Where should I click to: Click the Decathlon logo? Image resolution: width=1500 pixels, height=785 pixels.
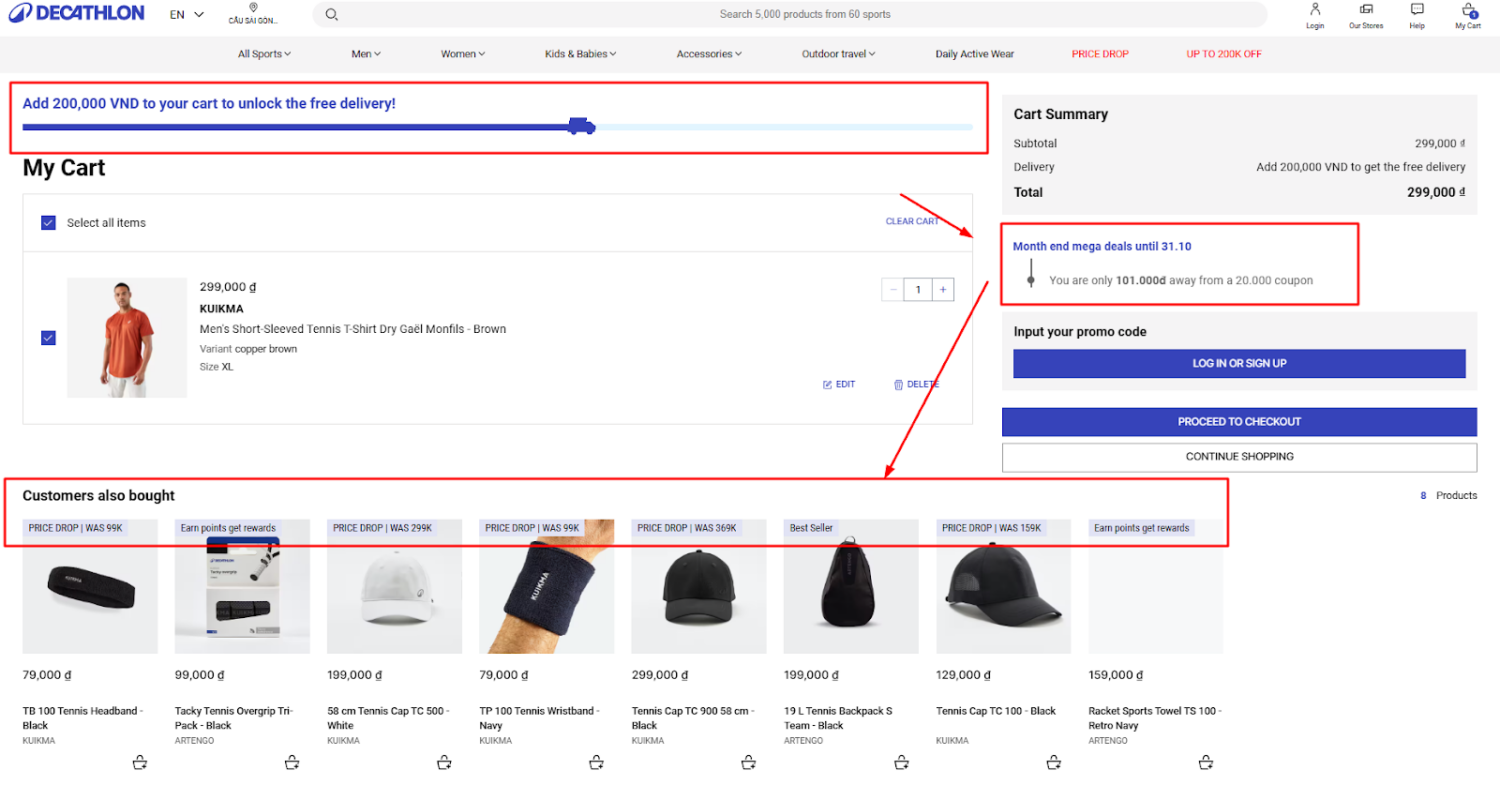click(76, 14)
